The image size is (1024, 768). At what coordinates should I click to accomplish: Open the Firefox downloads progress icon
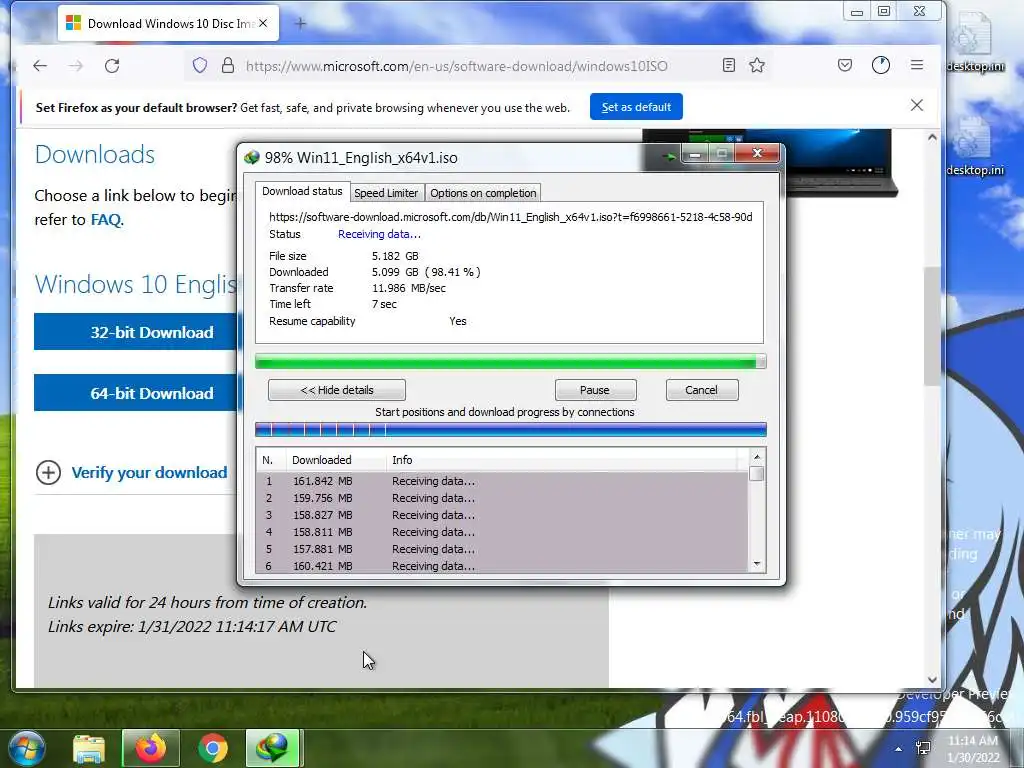pyautogui.click(x=881, y=65)
